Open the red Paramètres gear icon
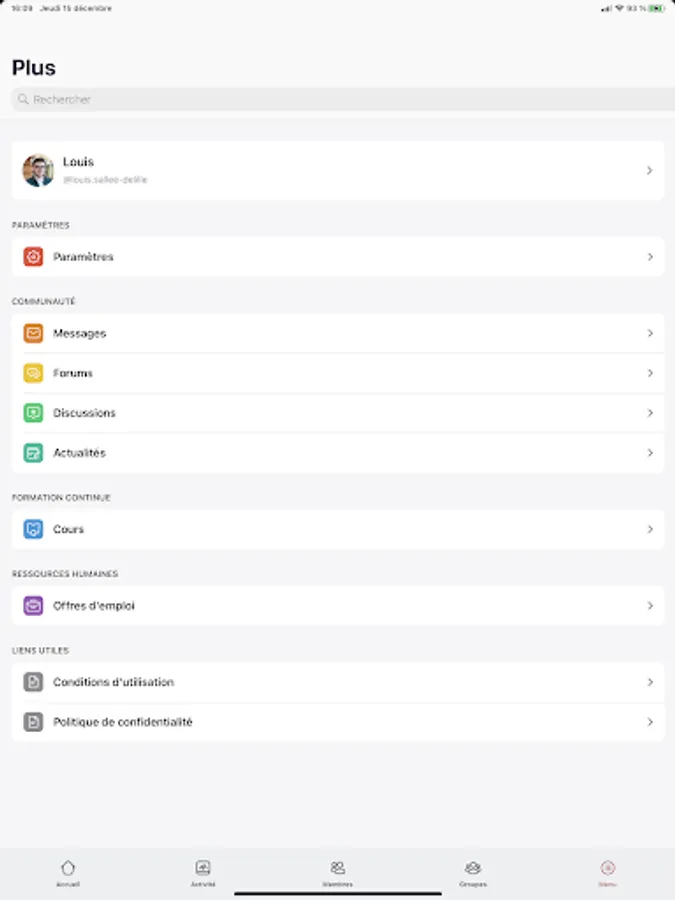The height and width of the screenshot is (900, 675). [x=33, y=257]
